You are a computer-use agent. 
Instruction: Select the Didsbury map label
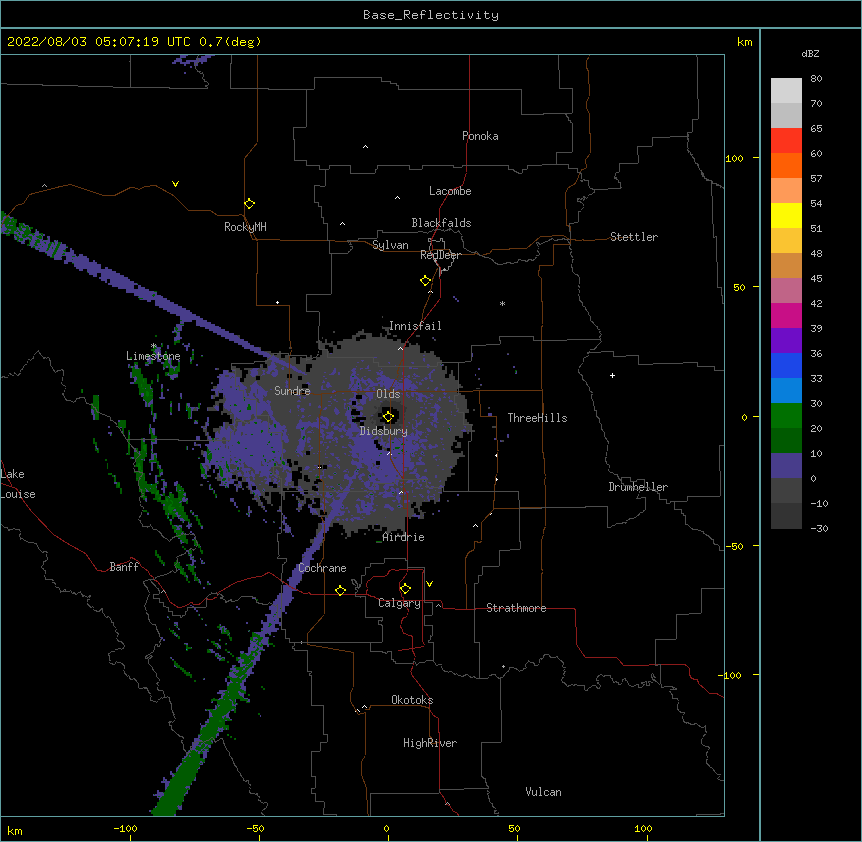(x=384, y=431)
